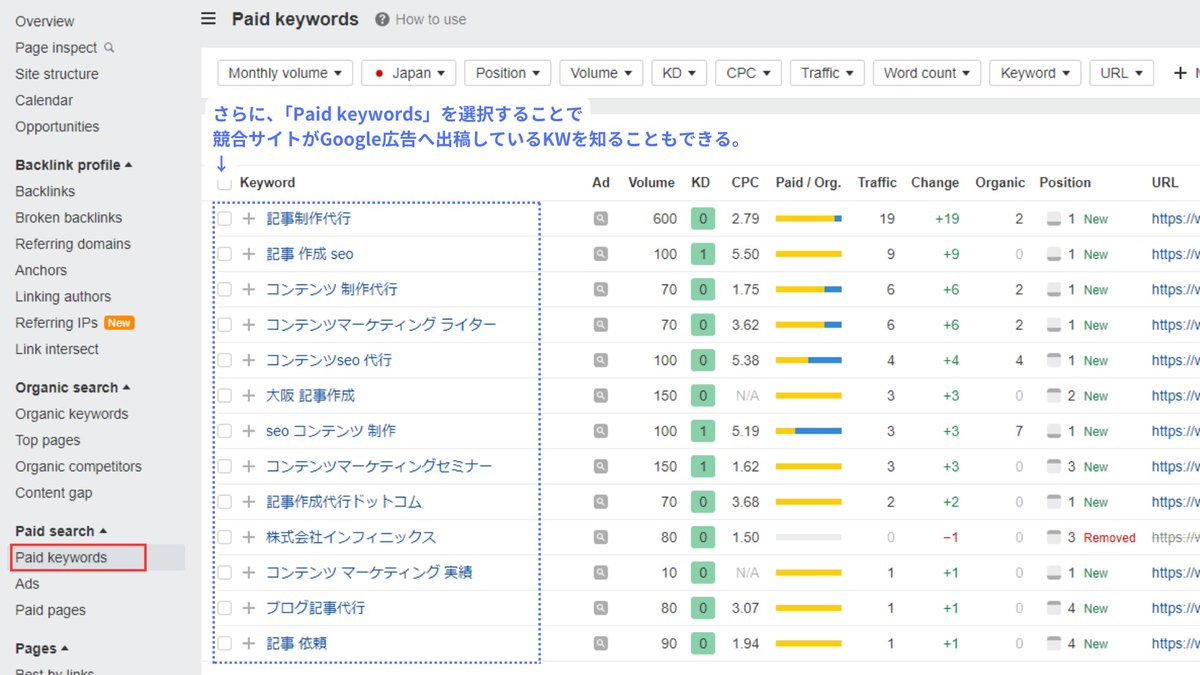
Task: Open the Japan country dropdown
Action: tap(409, 73)
